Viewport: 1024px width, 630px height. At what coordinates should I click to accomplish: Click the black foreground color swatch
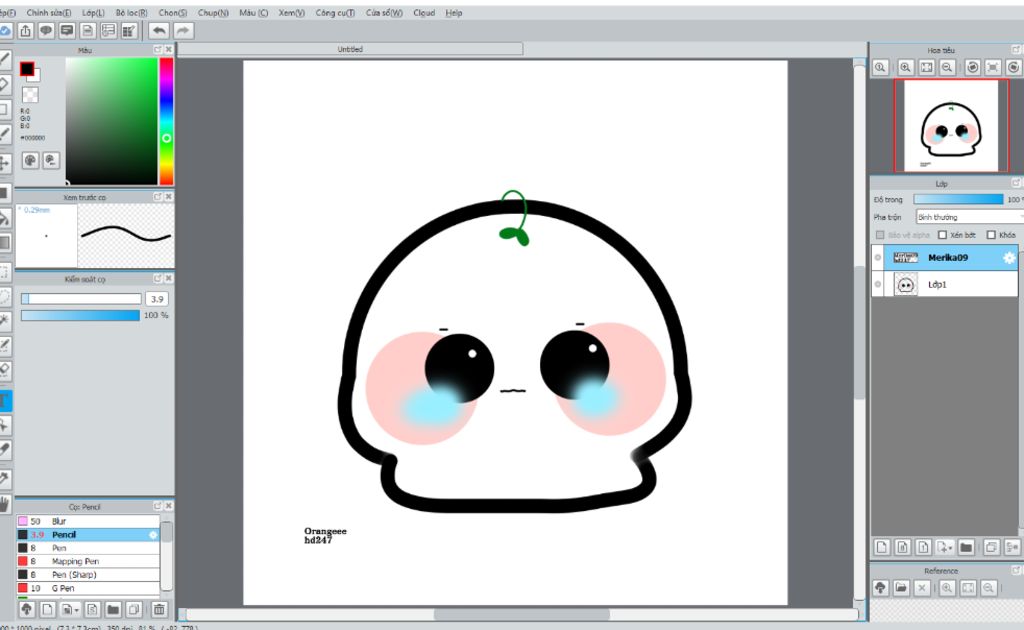(27, 69)
